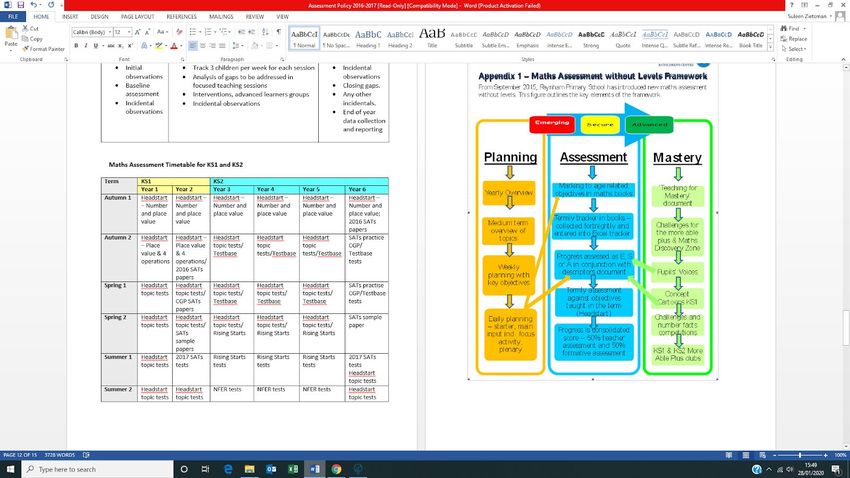The width and height of the screenshot is (850, 478).
Task: Clear all formatting with the eraser icon
Action: (x=179, y=32)
